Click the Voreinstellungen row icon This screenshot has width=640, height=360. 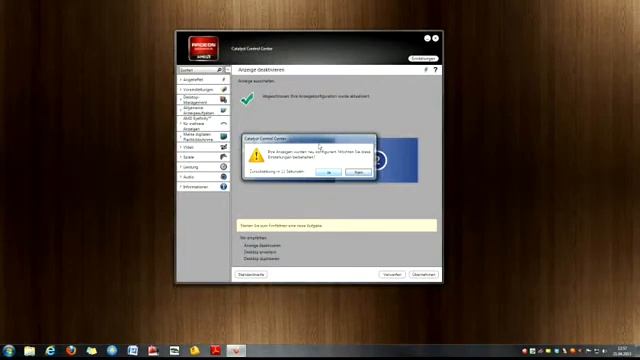(x=224, y=89)
